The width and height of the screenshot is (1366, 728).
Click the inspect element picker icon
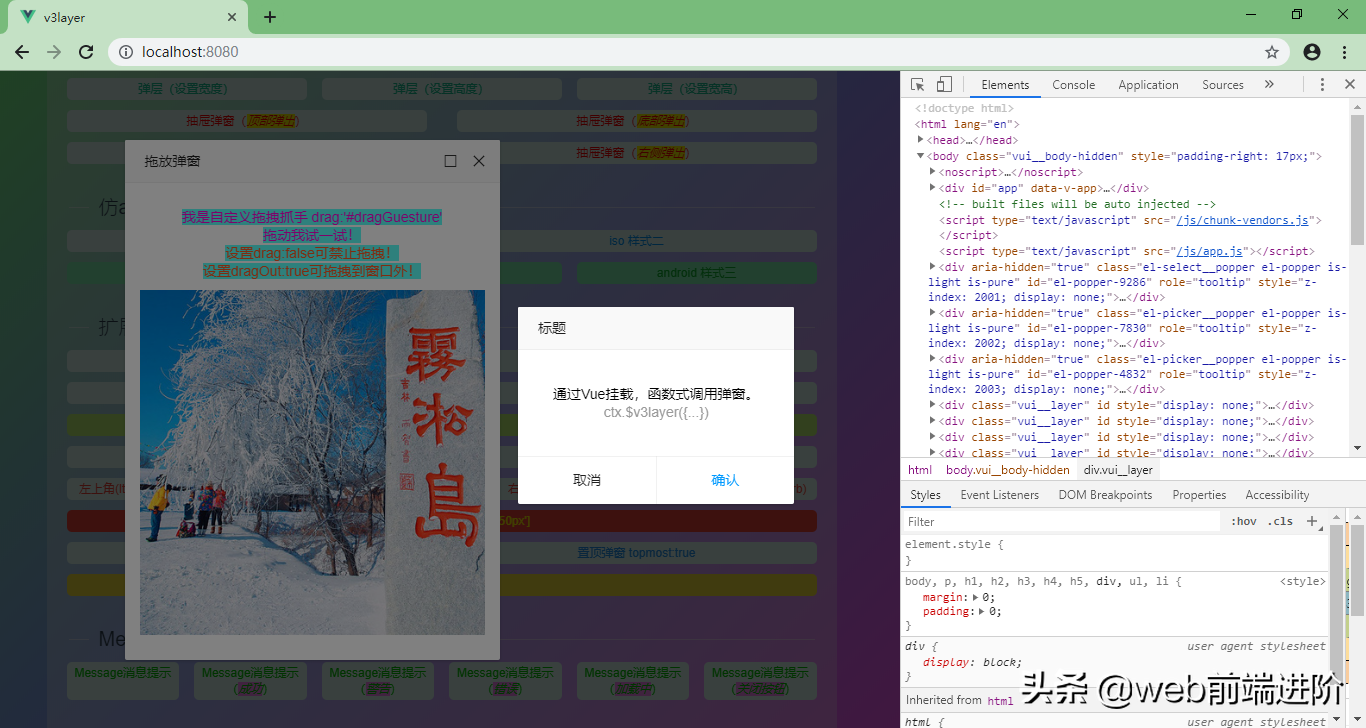pyautogui.click(x=917, y=85)
